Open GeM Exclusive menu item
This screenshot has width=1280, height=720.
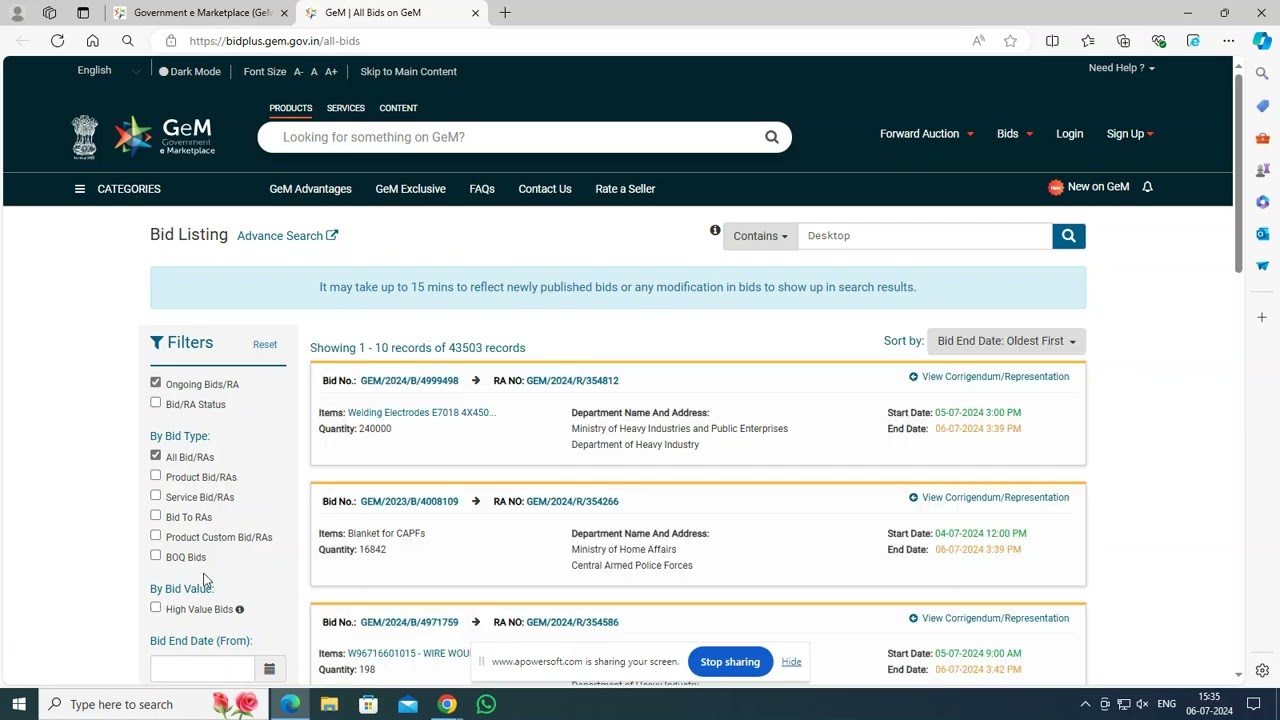[x=410, y=189]
